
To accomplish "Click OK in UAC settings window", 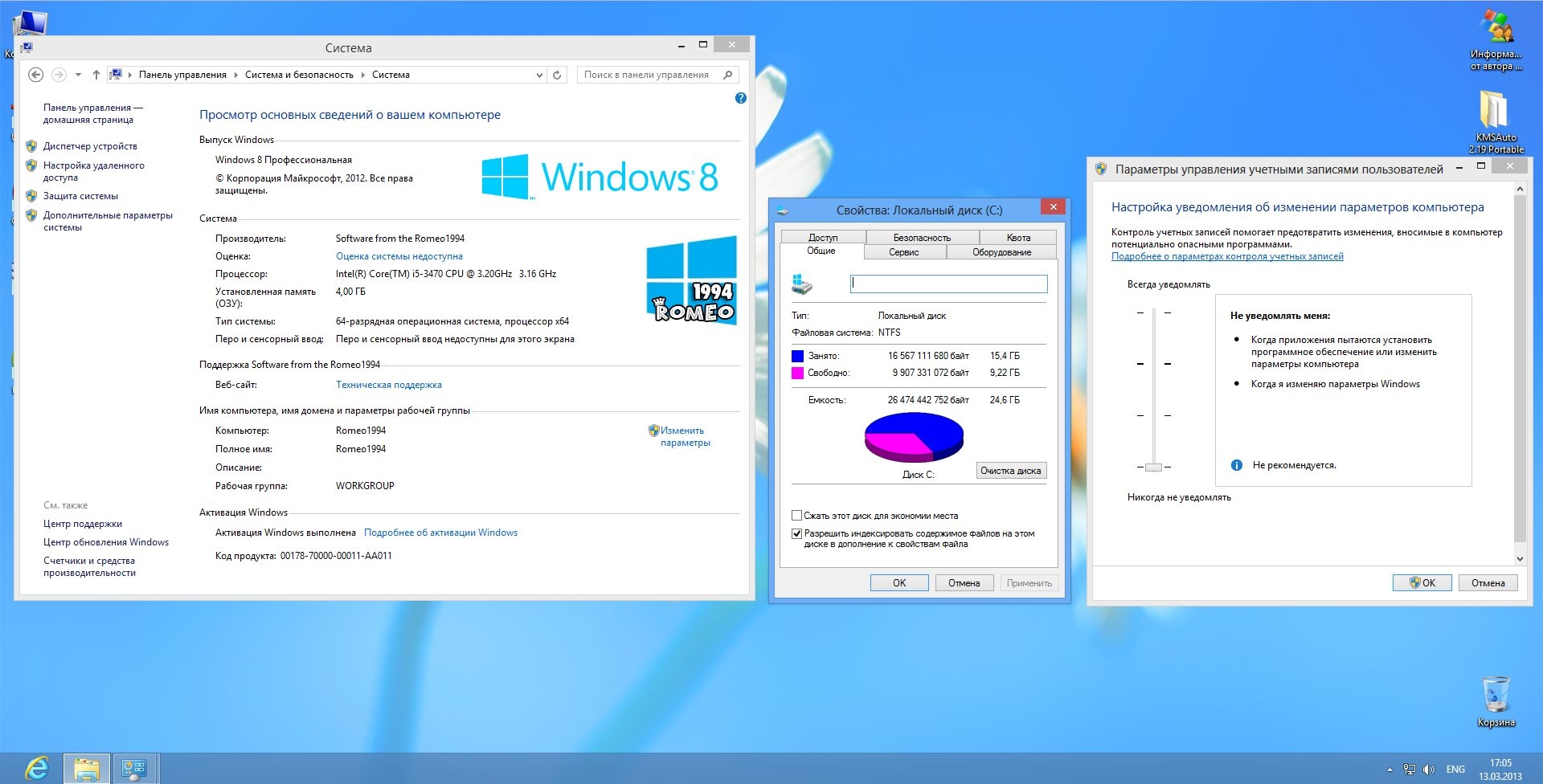I will (1422, 583).
